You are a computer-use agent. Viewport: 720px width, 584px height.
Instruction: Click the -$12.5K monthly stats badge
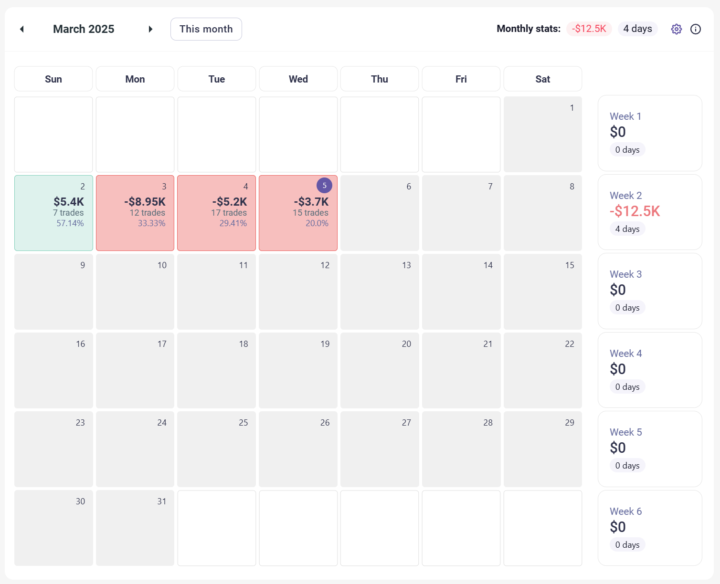click(x=589, y=28)
